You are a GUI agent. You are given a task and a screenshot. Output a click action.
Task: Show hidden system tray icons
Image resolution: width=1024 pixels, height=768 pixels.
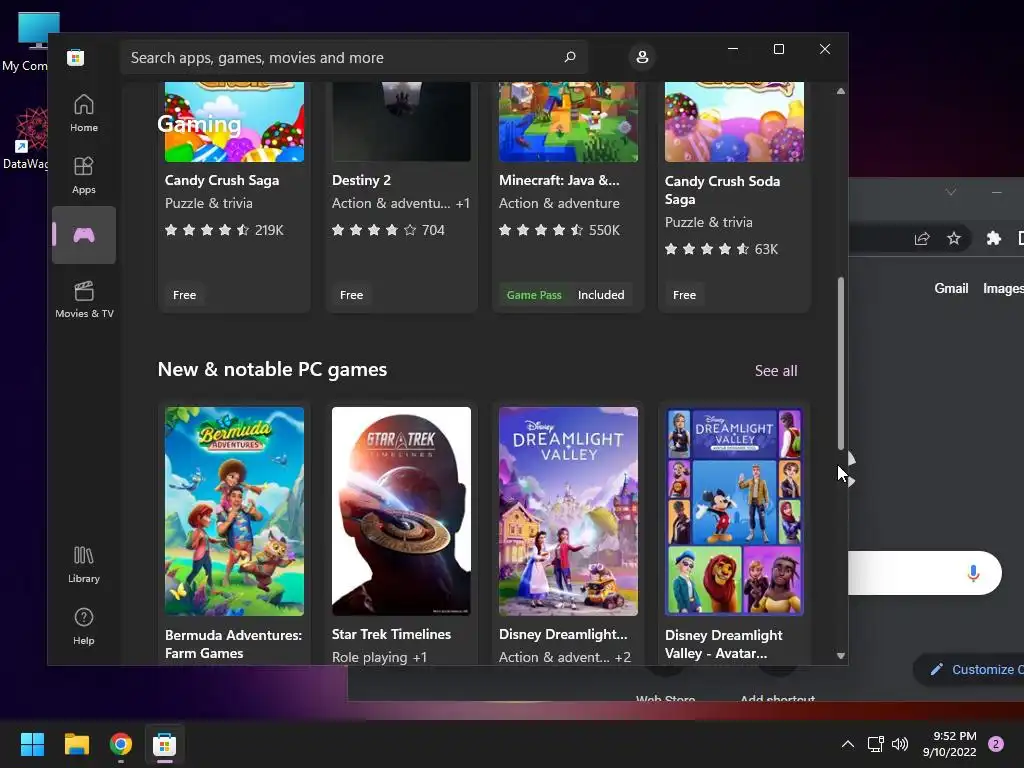click(x=848, y=744)
